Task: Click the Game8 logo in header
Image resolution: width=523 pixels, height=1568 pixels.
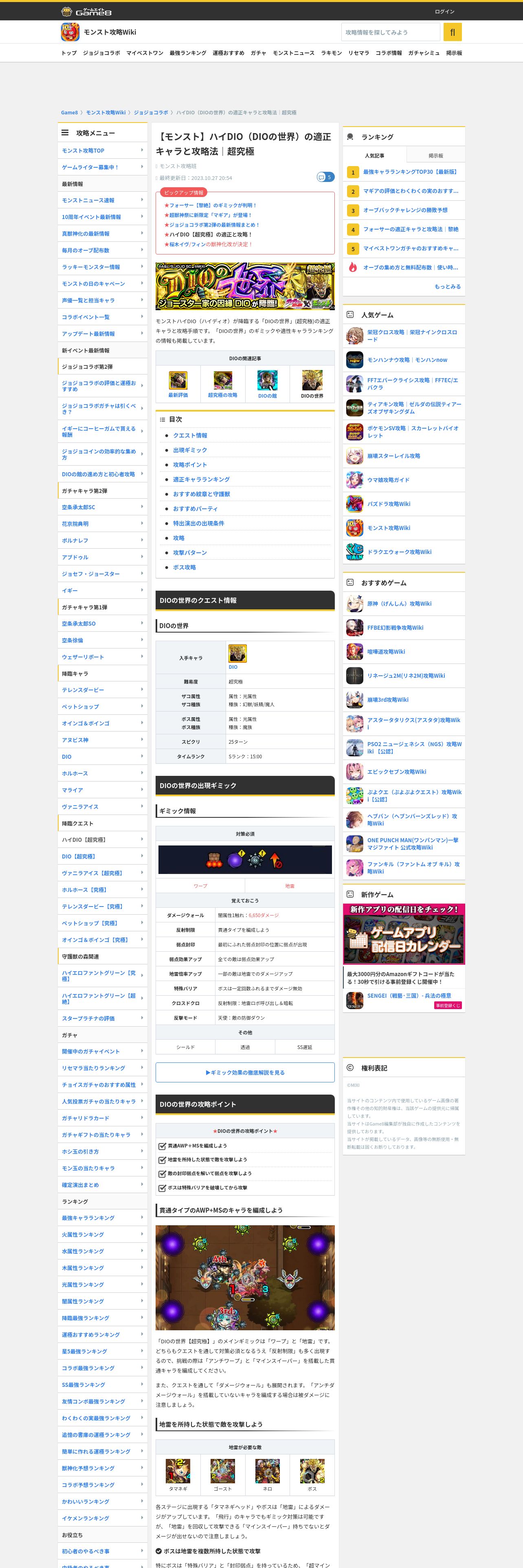Action: click(86, 11)
